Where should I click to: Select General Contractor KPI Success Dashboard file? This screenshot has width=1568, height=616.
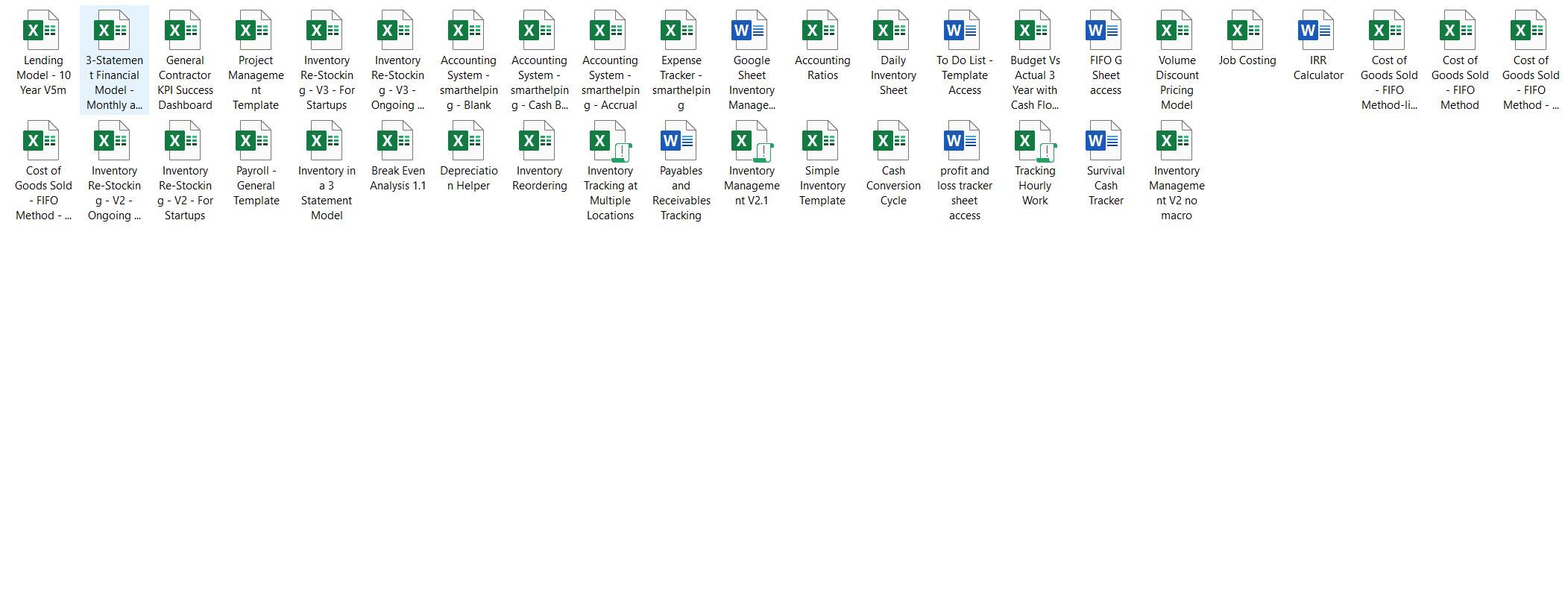(x=184, y=31)
